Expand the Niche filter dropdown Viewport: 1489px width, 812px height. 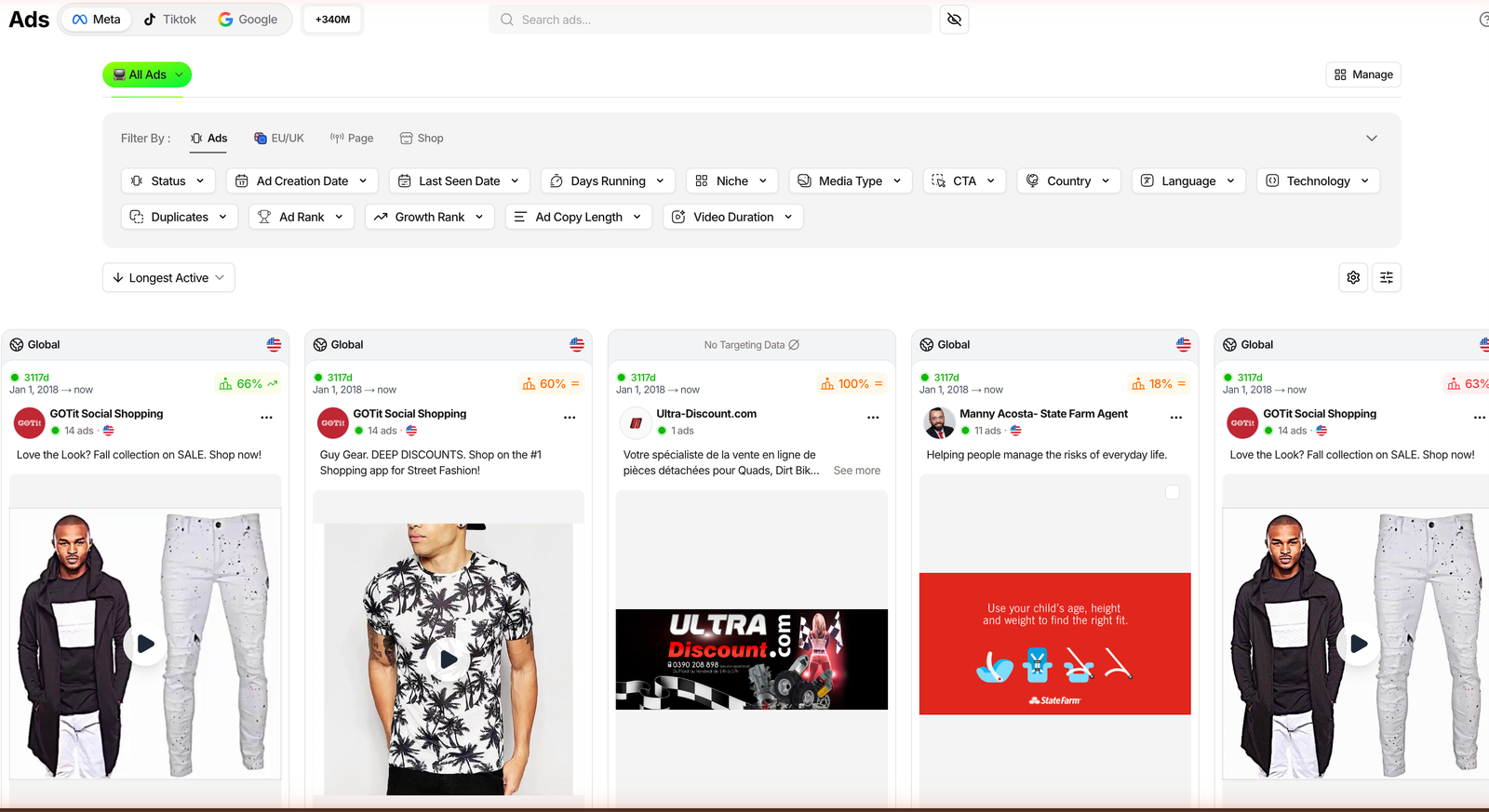click(x=732, y=180)
